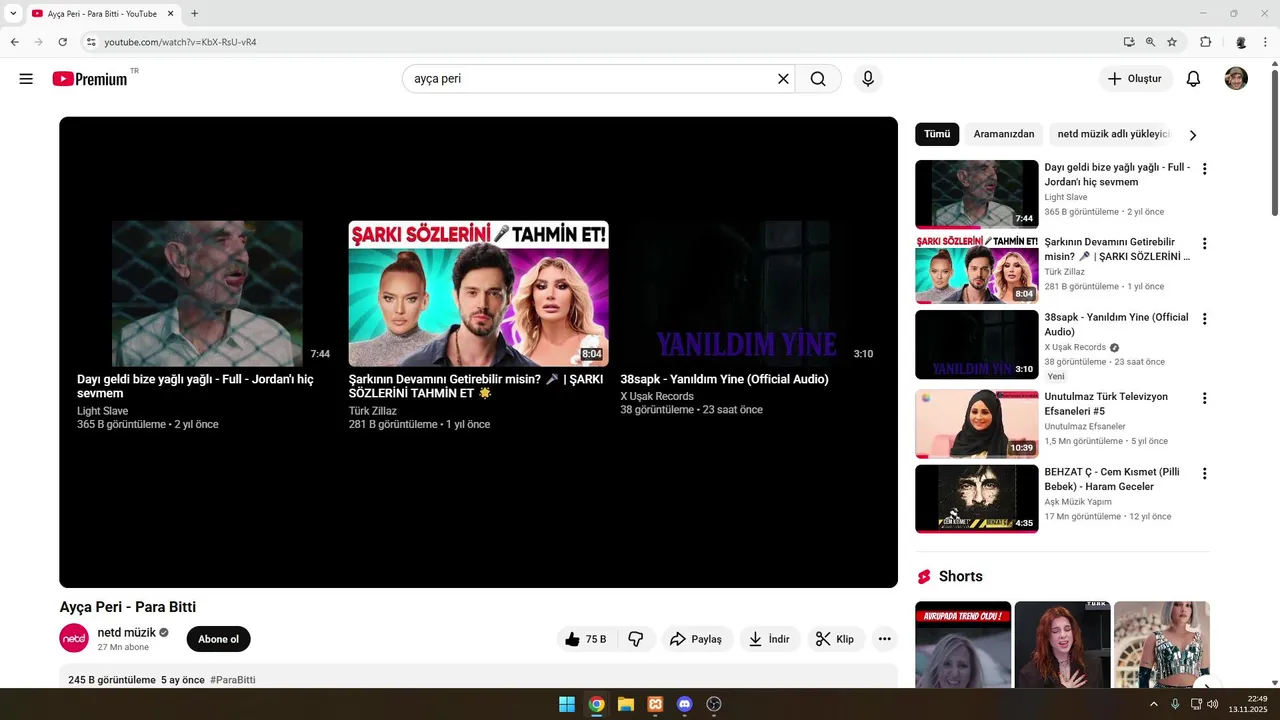Viewport: 1280px width, 720px height.
Task: Dislike the video with thumbs down
Action: coord(636,639)
